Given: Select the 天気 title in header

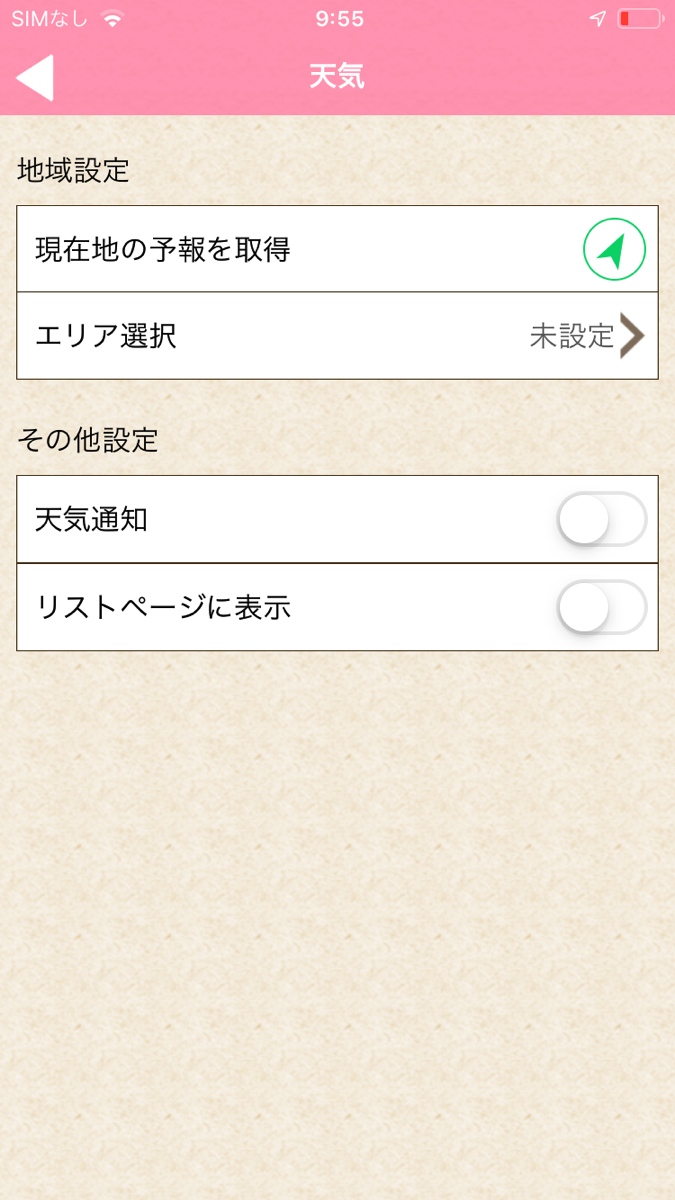Looking at the screenshot, I should click(337, 76).
